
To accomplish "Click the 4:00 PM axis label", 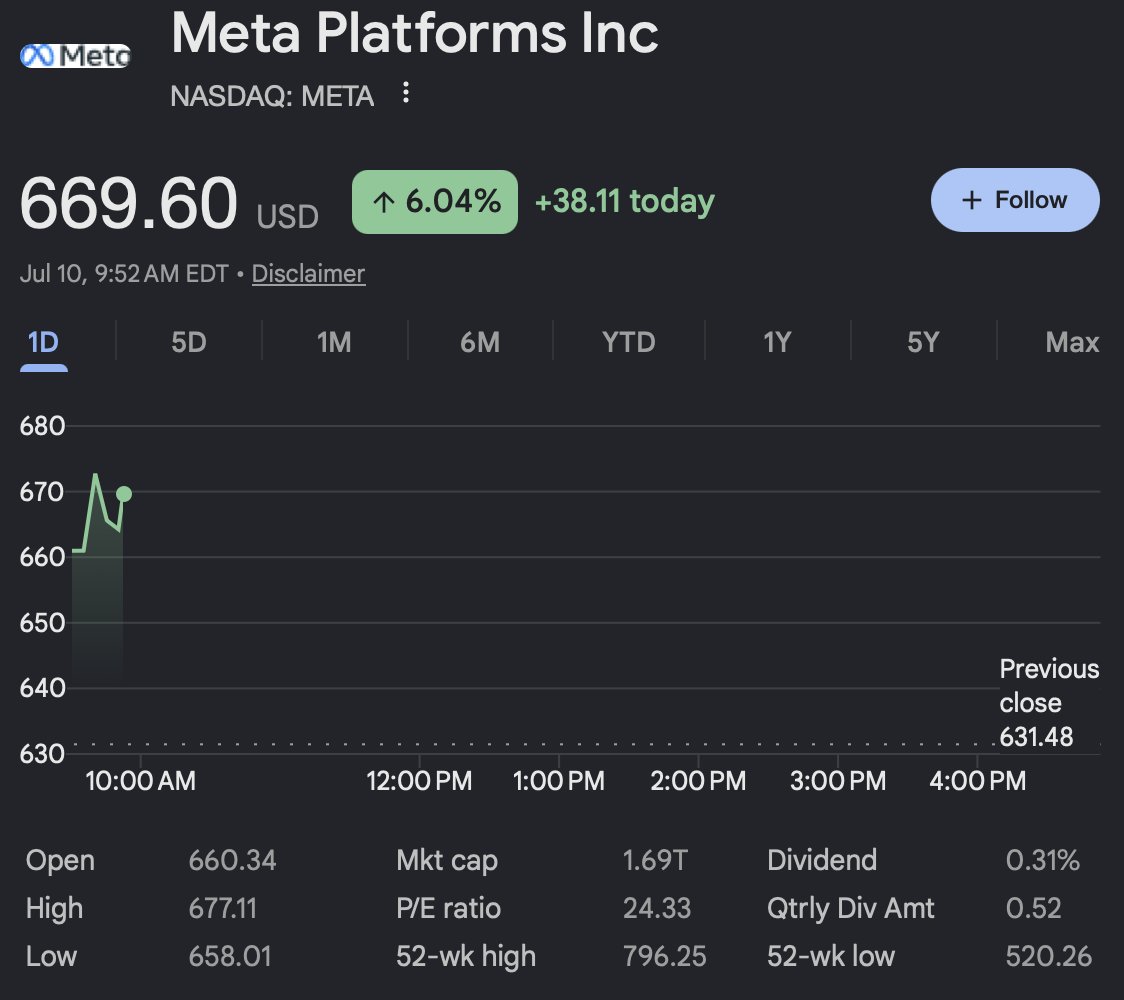I will (x=978, y=781).
